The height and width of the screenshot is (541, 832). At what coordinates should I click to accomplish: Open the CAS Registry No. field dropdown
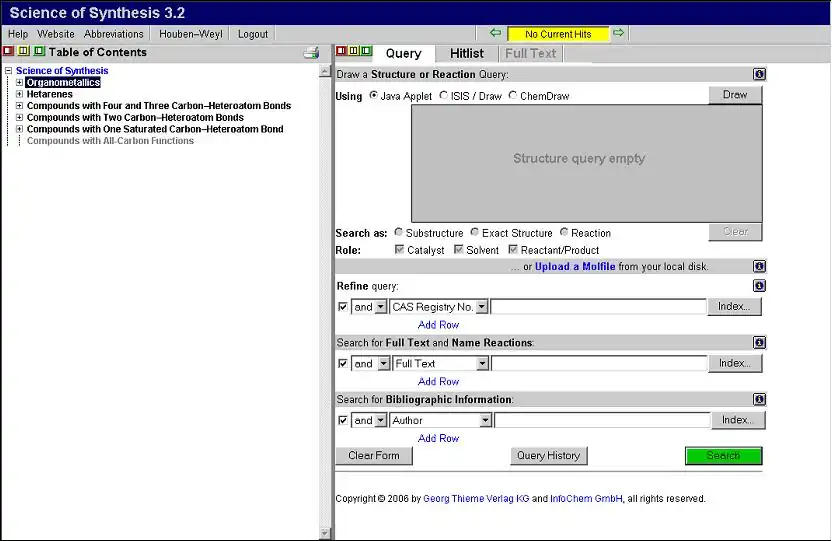[x=481, y=307]
